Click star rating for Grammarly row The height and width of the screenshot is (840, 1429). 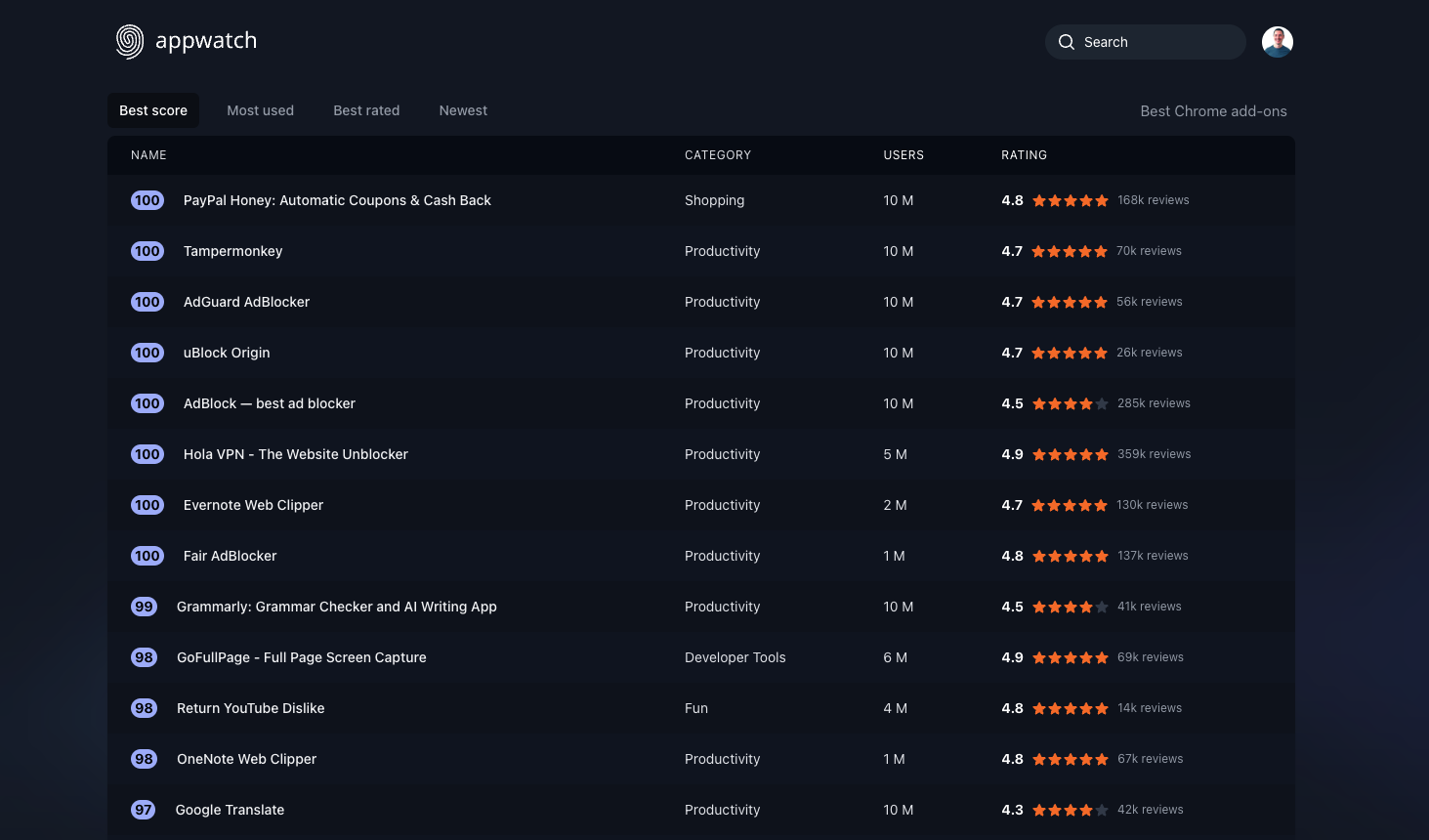point(1071,607)
